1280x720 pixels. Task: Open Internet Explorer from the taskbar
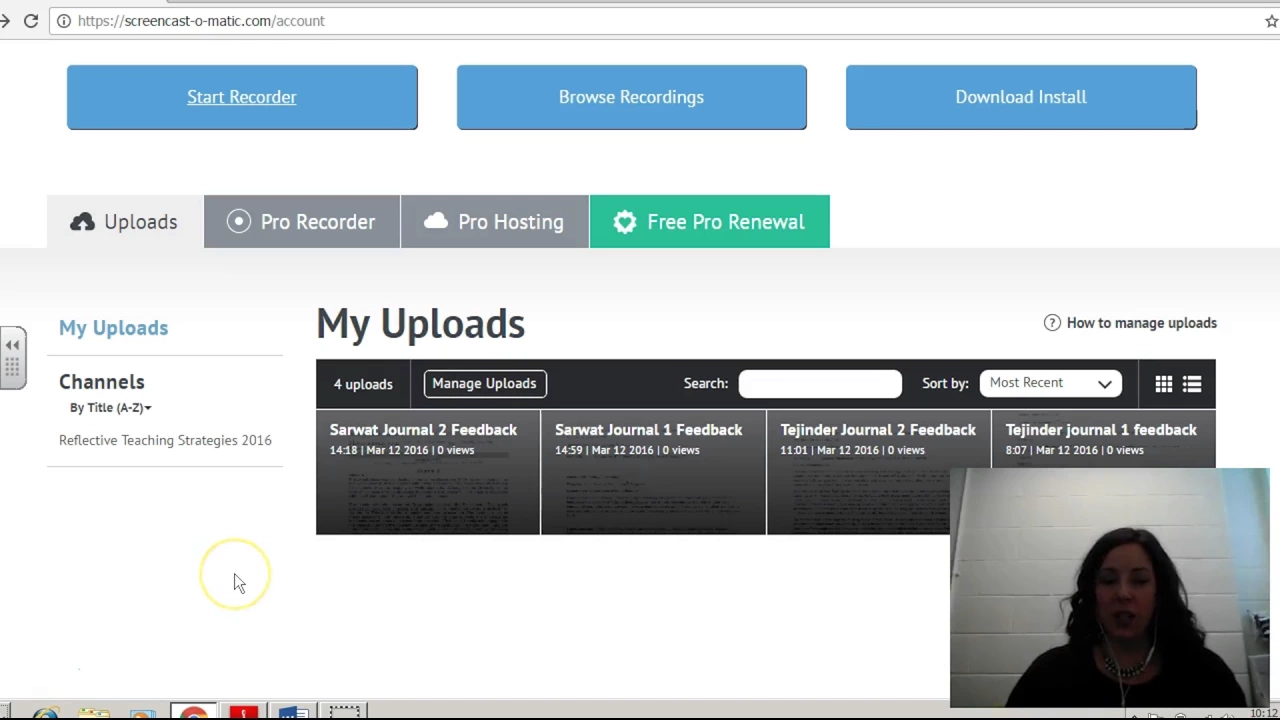pos(45,713)
